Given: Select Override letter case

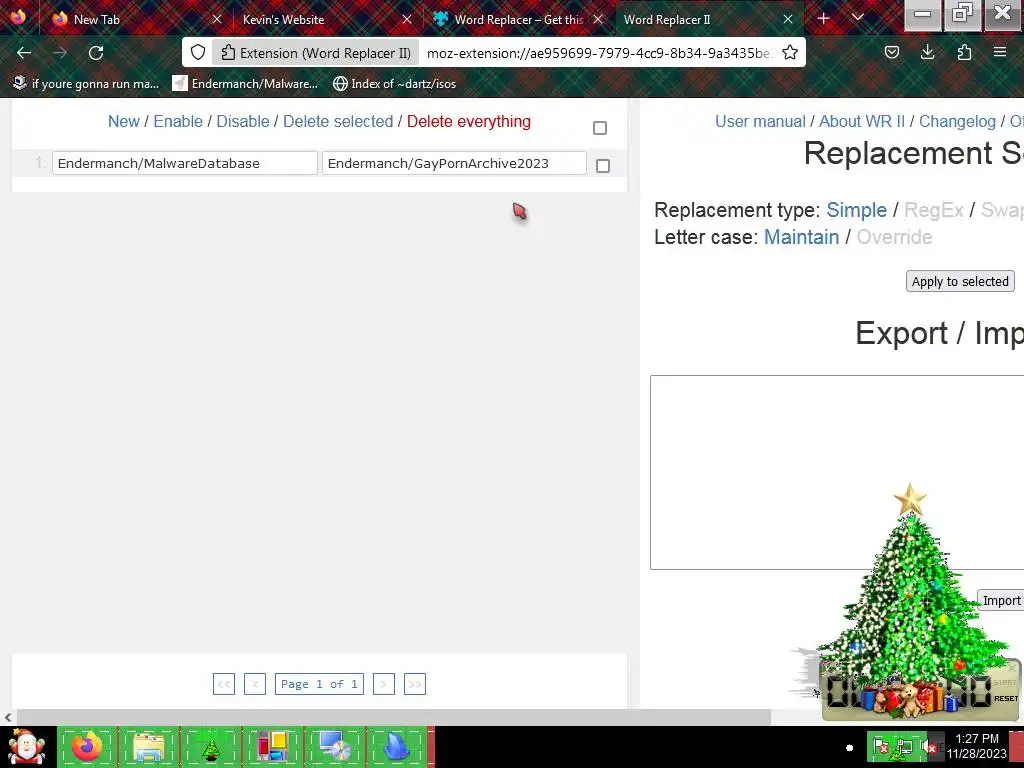Looking at the screenshot, I should point(894,236).
